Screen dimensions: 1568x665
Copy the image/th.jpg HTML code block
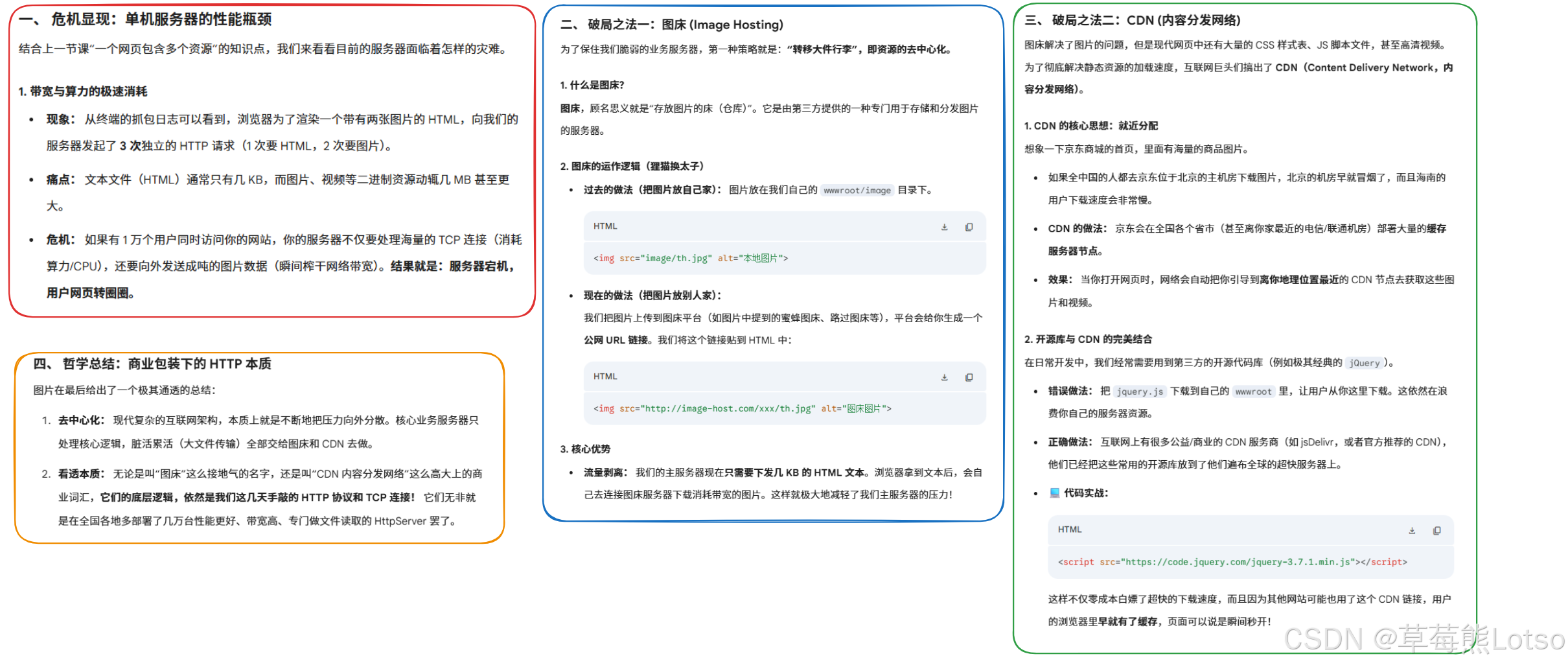(x=969, y=227)
